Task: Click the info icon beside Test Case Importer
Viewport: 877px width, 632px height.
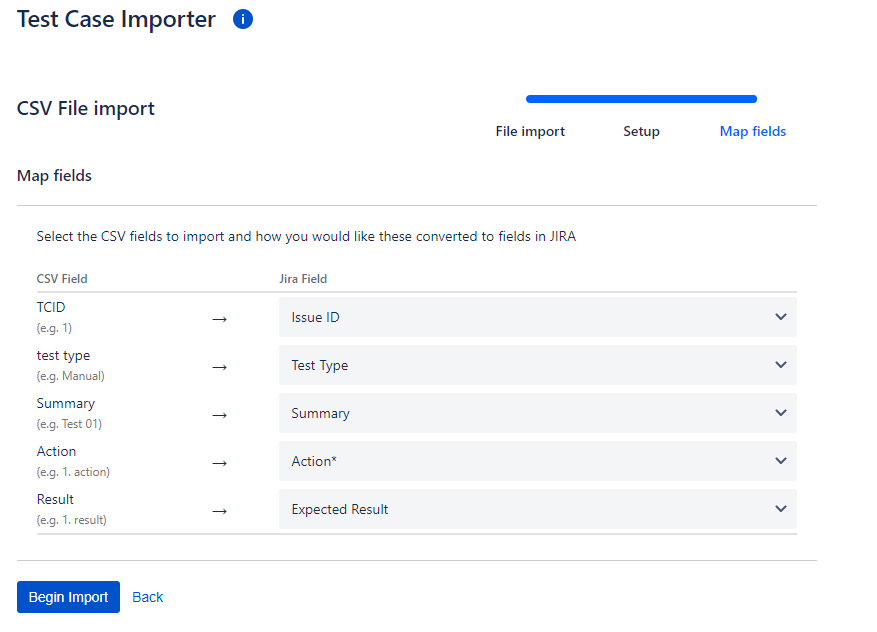Action: (243, 19)
